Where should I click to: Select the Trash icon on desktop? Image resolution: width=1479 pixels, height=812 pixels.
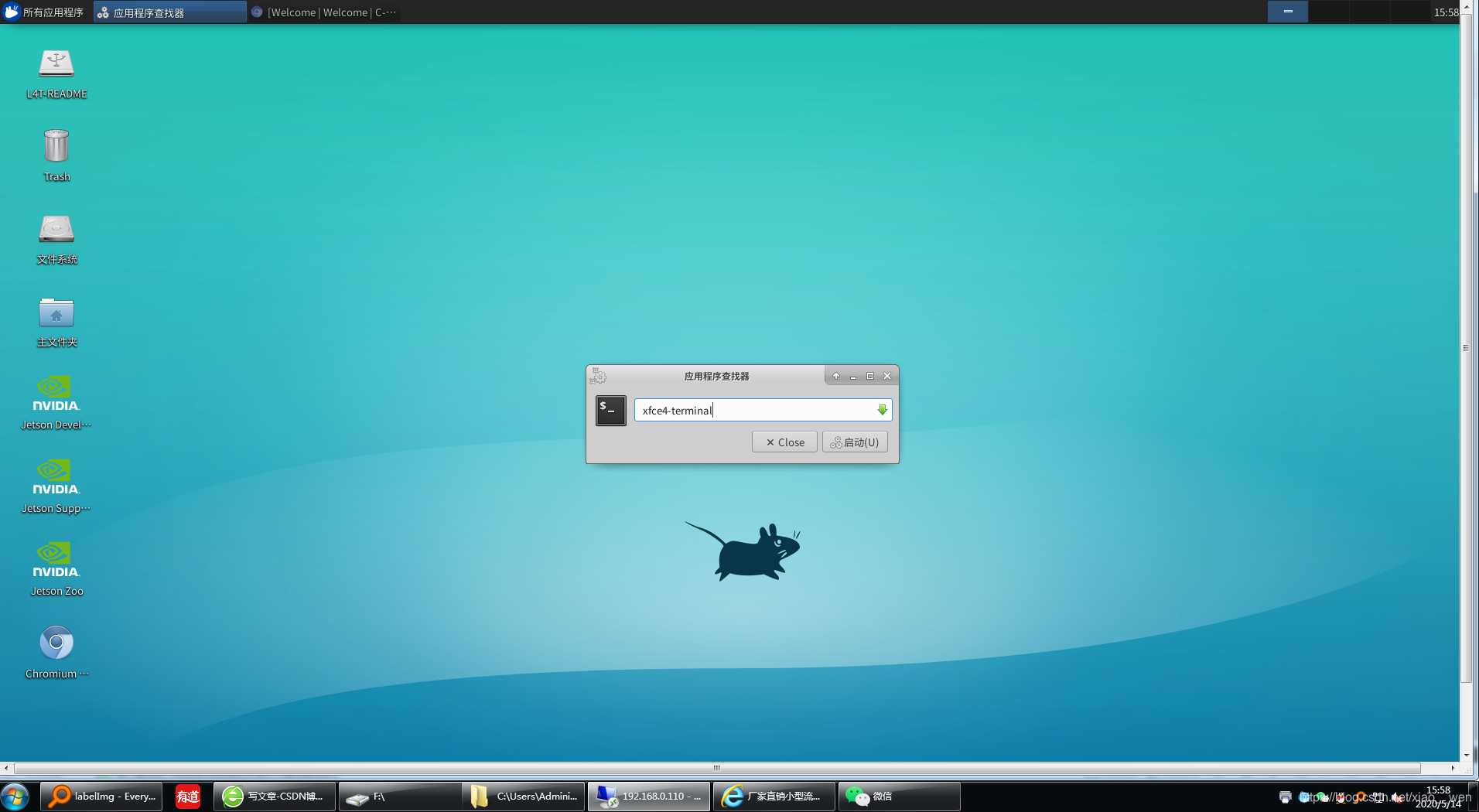click(56, 155)
